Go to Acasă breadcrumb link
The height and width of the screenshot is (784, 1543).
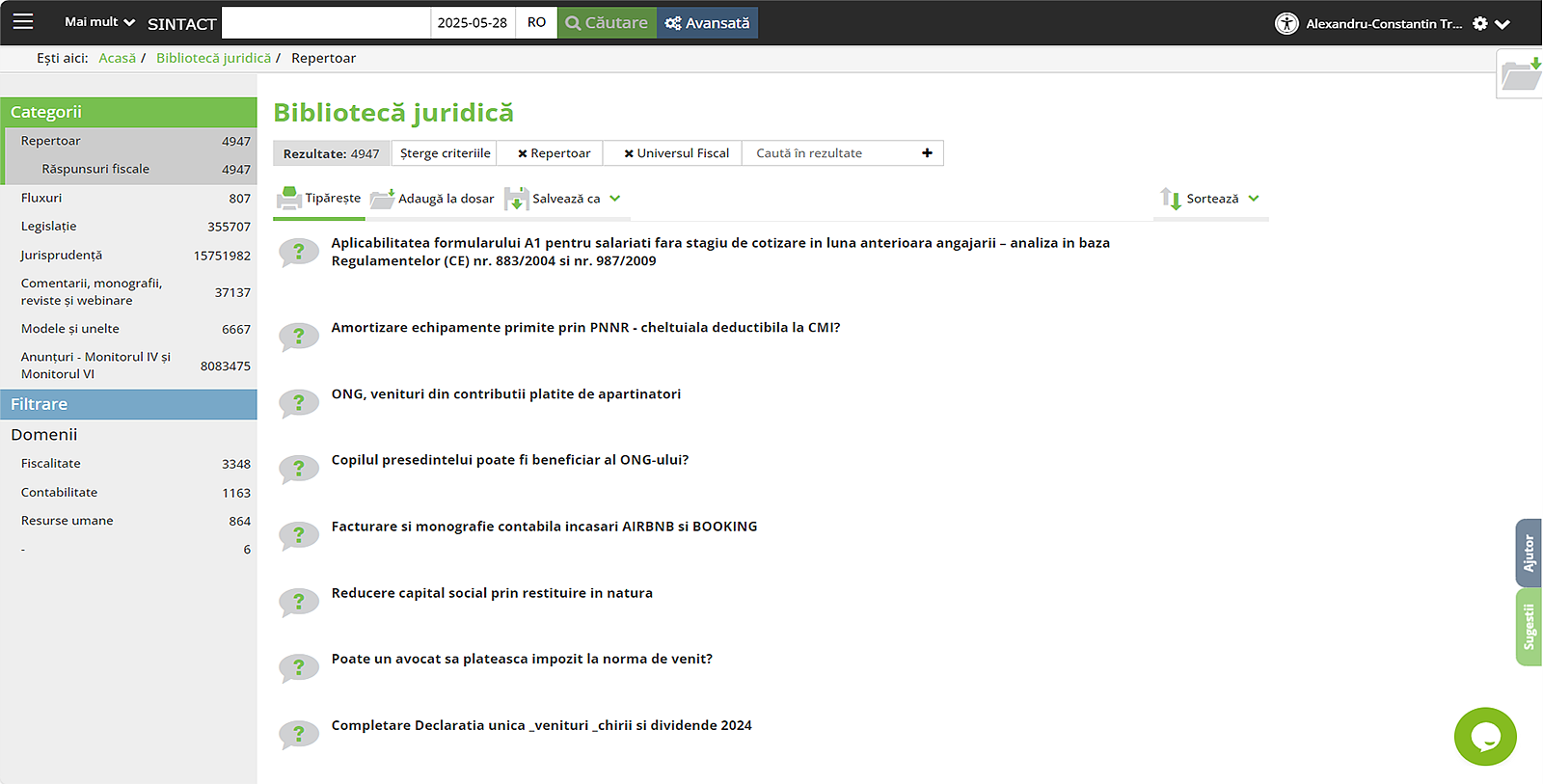(117, 58)
